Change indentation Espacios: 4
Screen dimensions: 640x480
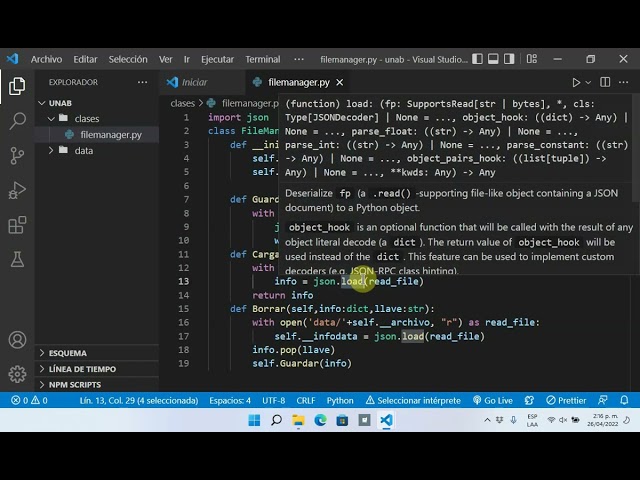[x=230, y=400]
